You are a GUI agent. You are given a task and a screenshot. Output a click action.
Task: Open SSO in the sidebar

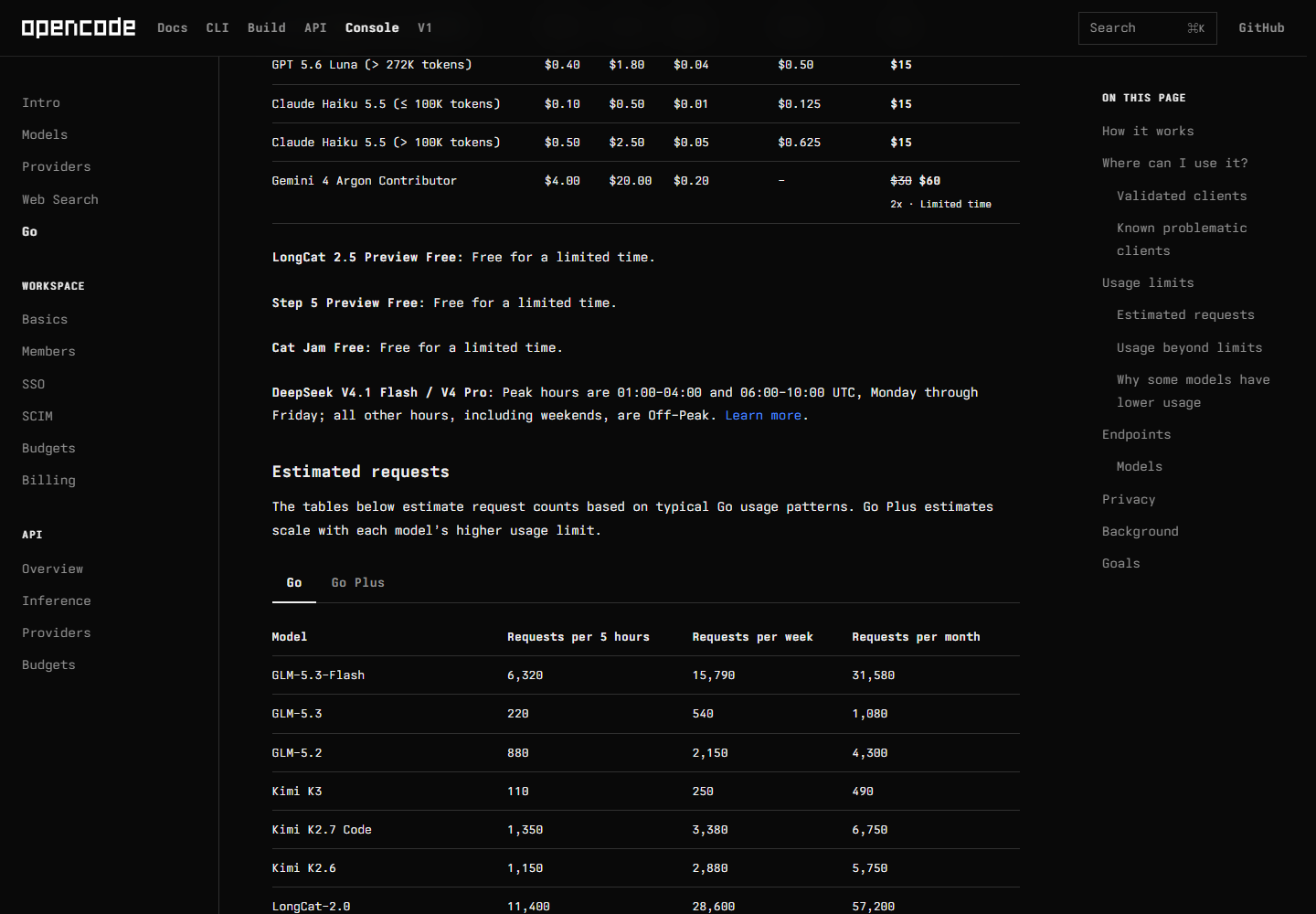pyautogui.click(x=33, y=384)
